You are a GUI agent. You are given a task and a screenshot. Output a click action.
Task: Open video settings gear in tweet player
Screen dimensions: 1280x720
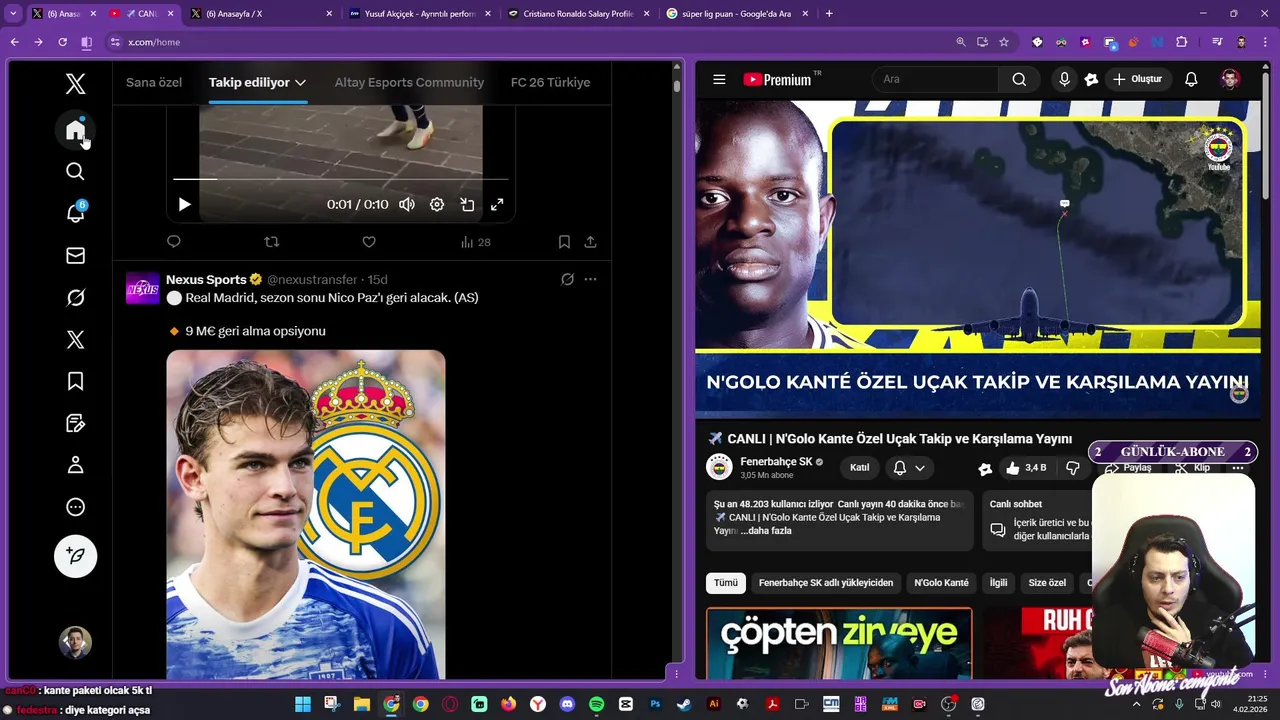click(x=437, y=204)
